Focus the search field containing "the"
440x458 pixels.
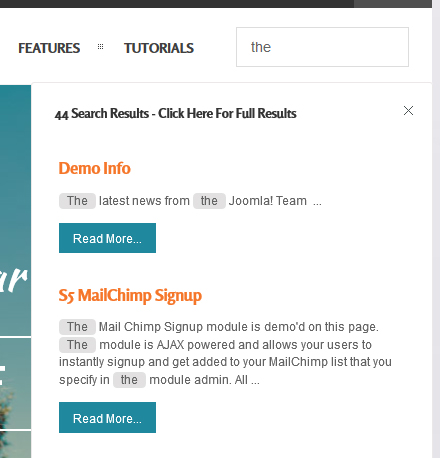tap(322, 47)
